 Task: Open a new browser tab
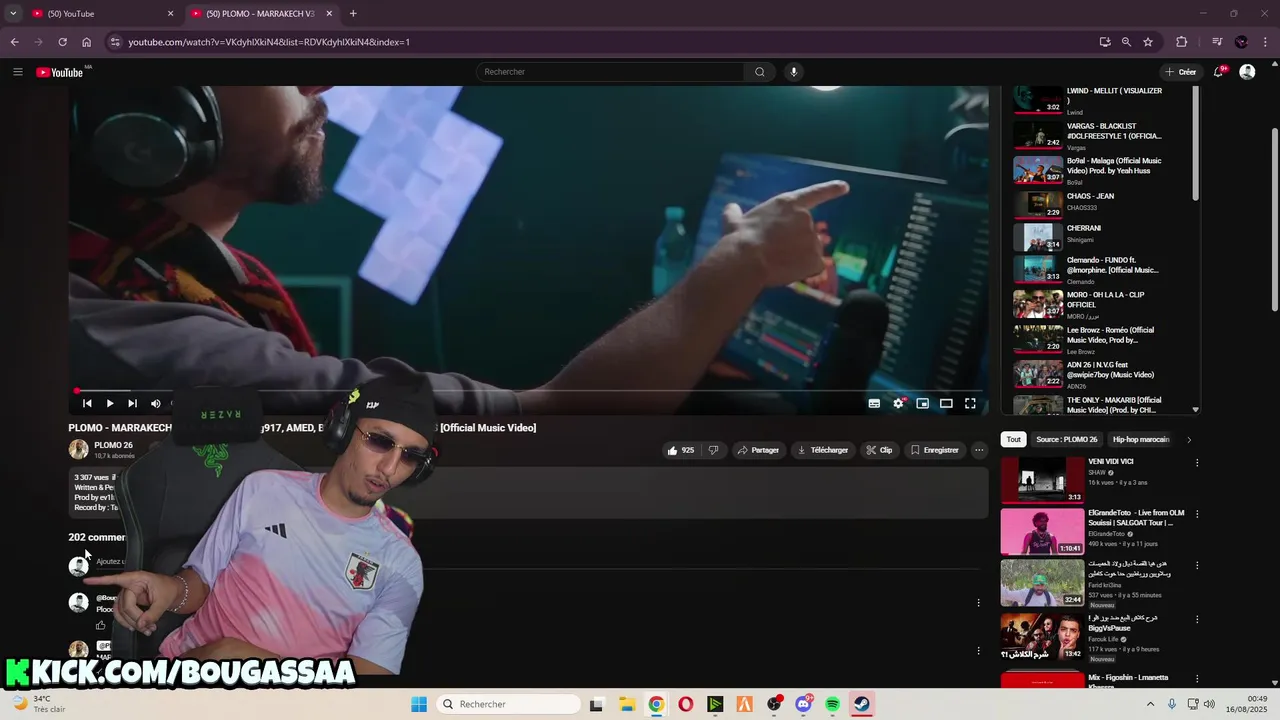(353, 14)
